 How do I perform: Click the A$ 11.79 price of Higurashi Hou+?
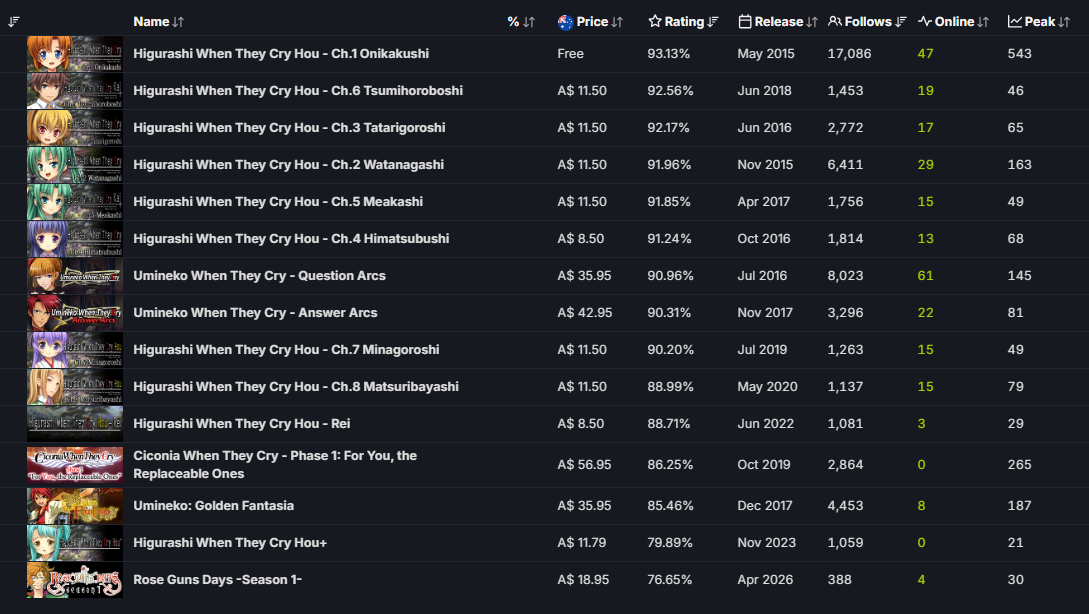(x=581, y=542)
